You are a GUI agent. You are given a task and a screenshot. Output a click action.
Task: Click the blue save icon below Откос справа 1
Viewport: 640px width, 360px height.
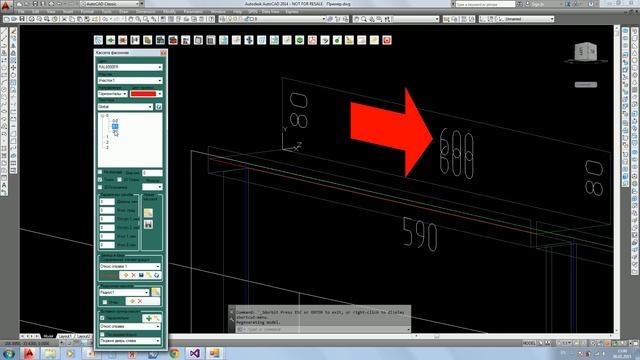[141, 276]
